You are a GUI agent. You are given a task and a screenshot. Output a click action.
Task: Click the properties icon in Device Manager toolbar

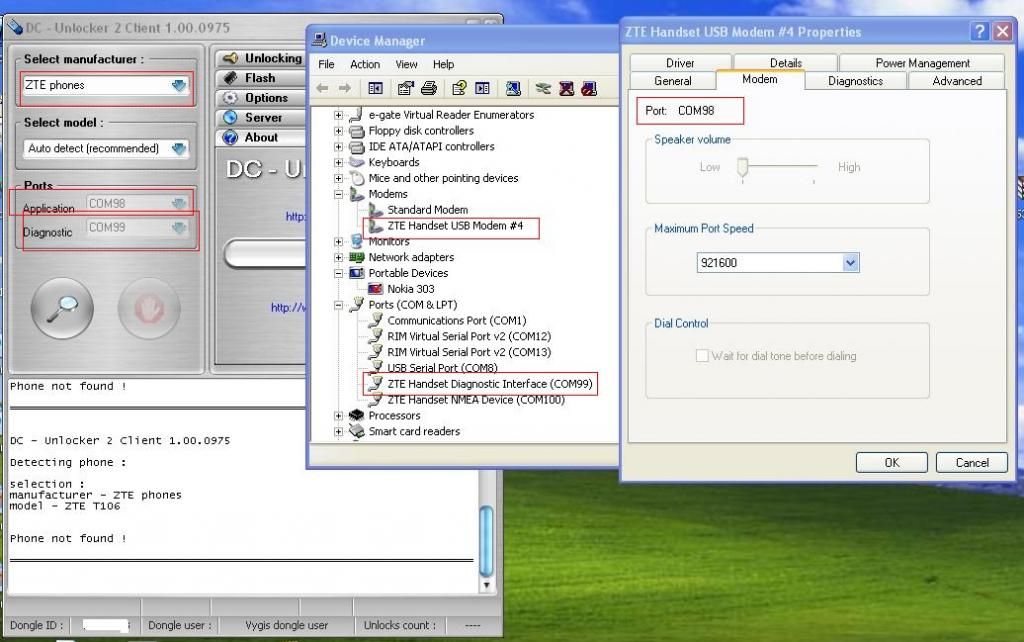(406, 89)
